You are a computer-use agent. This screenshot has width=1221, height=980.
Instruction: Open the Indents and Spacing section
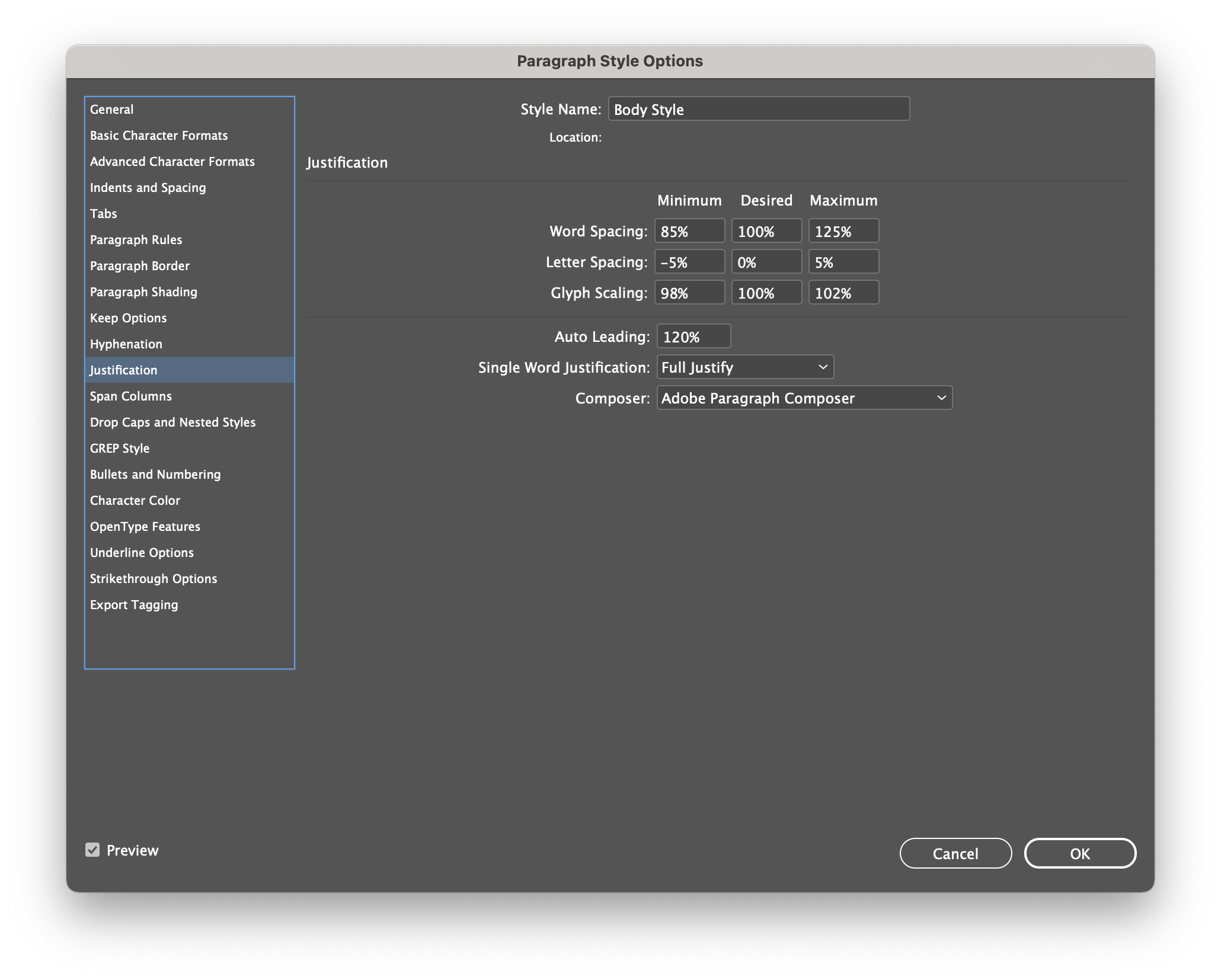coord(148,187)
